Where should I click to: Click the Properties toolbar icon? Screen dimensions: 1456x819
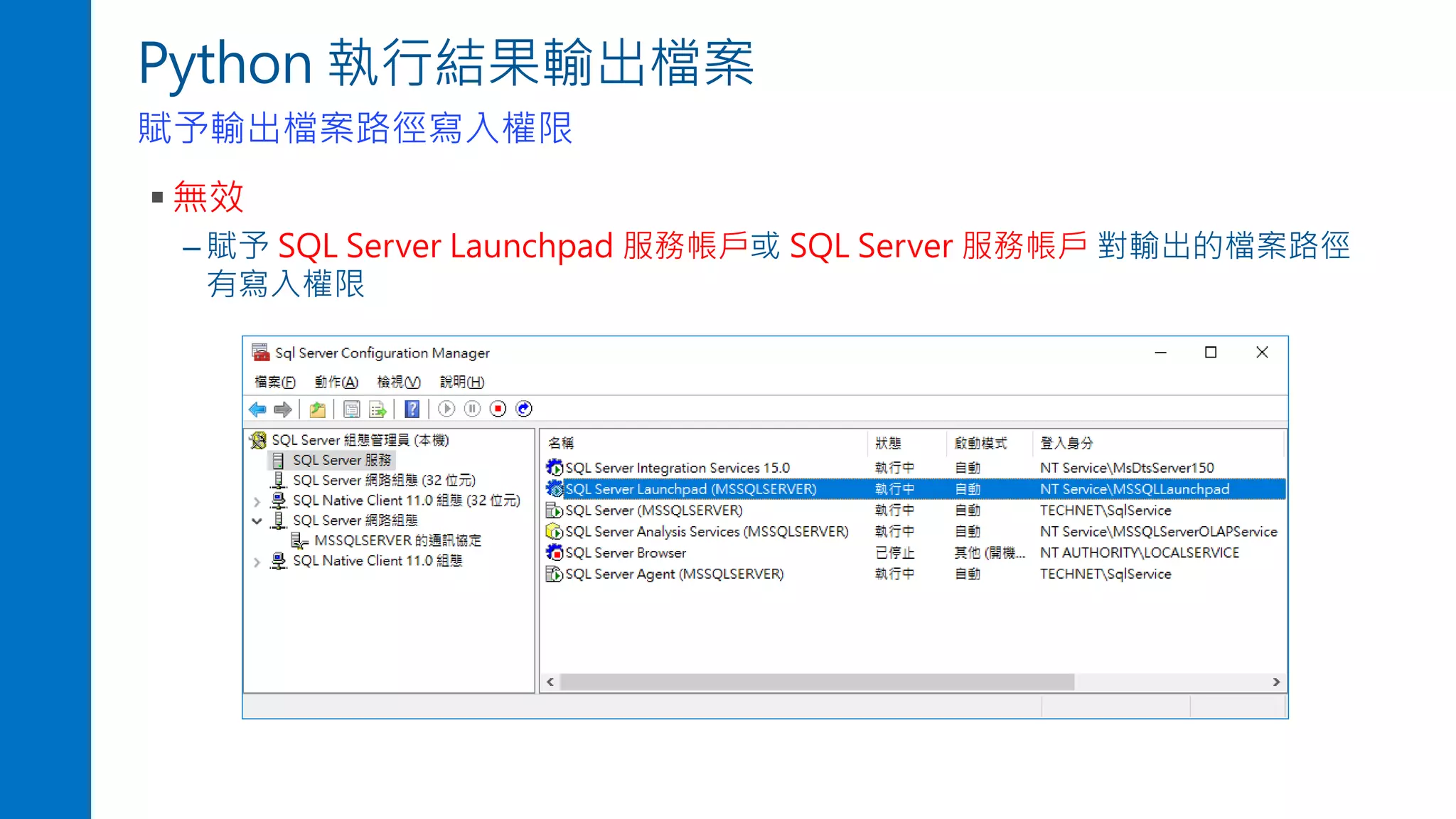tap(351, 409)
